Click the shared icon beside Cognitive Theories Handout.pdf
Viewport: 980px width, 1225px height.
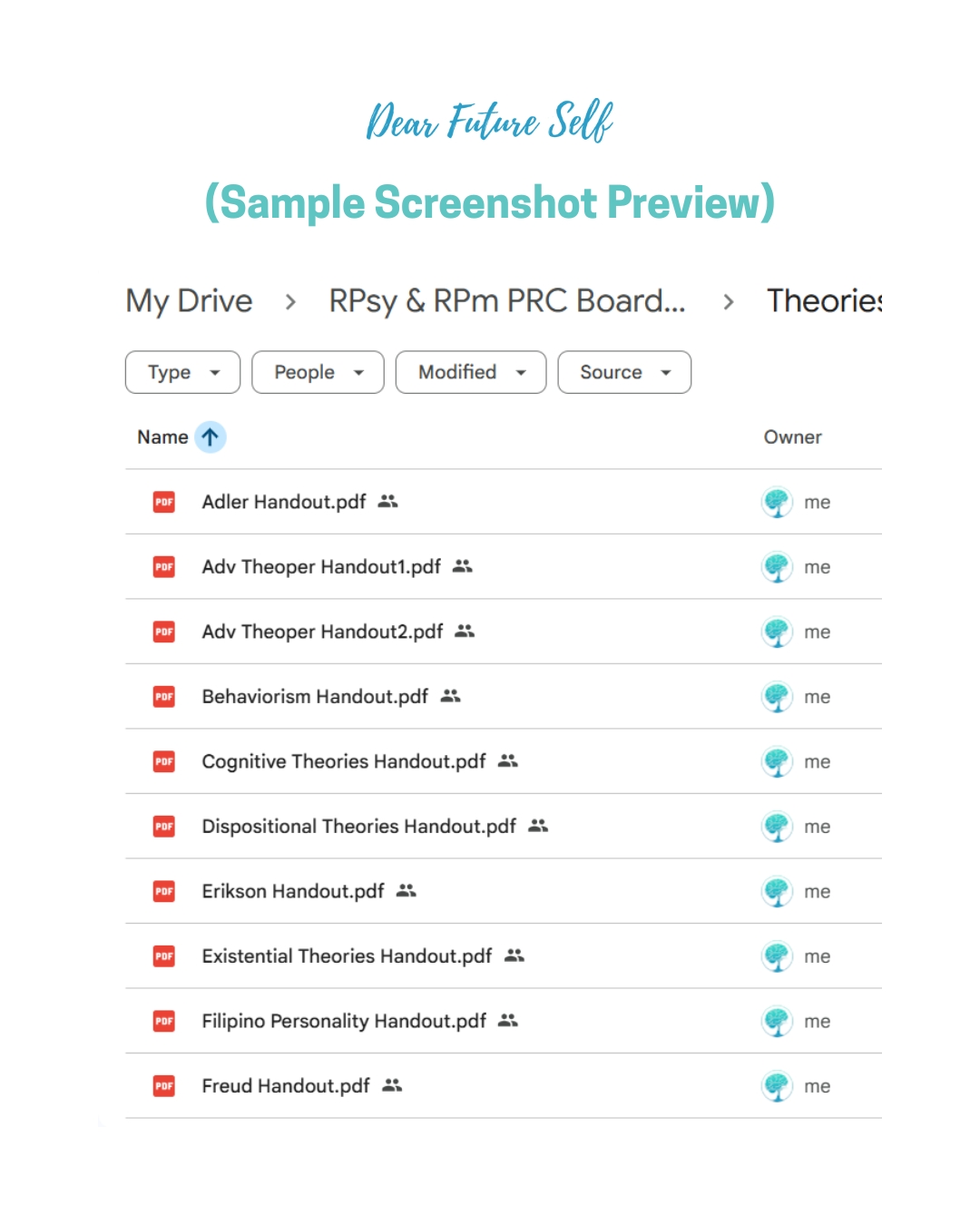(508, 761)
